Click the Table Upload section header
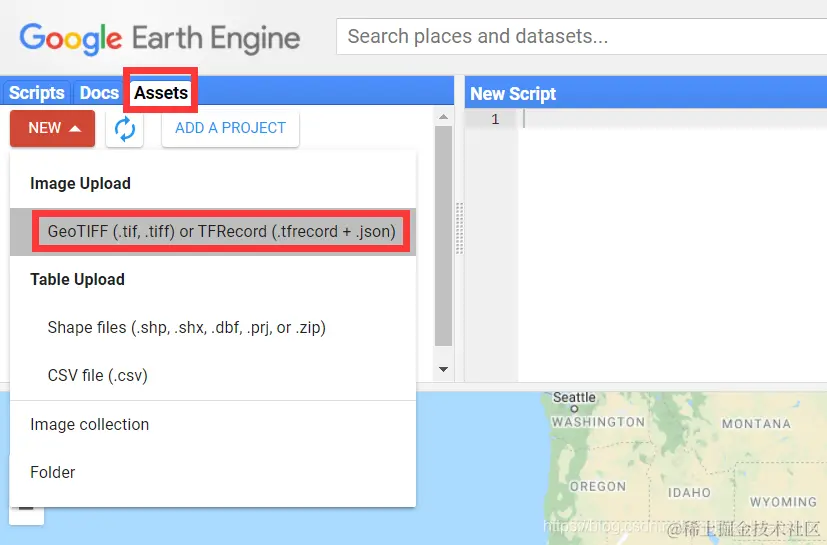 point(78,280)
